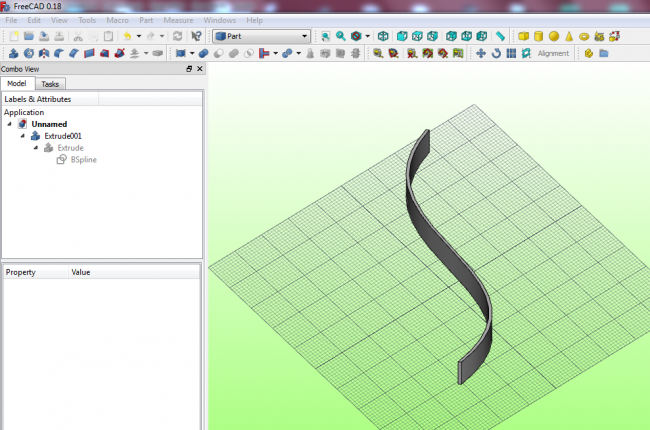Collapse the Unnamed document node
Viewport: 650px width, 430px height.
(x=9, y=124)
